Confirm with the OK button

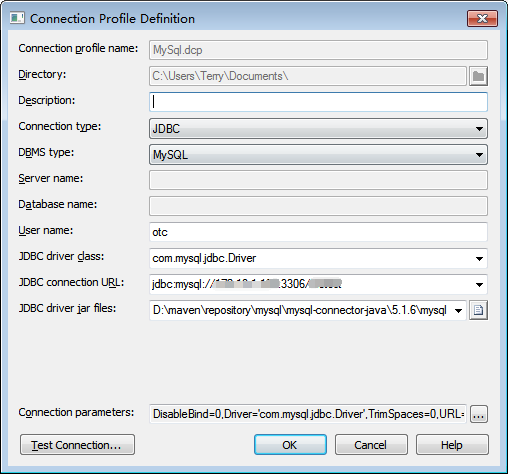(x=290, y=445)
